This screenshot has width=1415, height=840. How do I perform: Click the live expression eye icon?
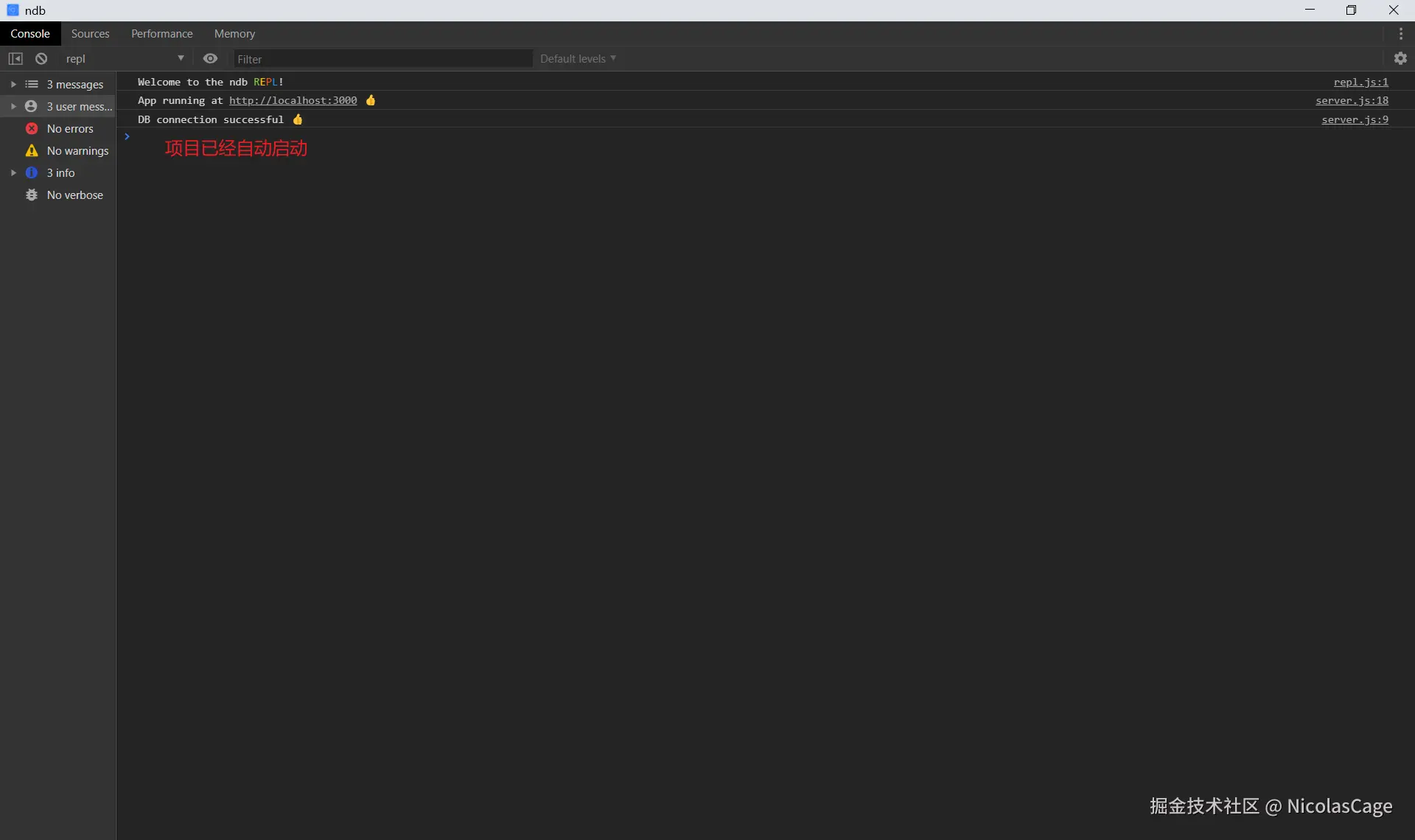[210, 59]
